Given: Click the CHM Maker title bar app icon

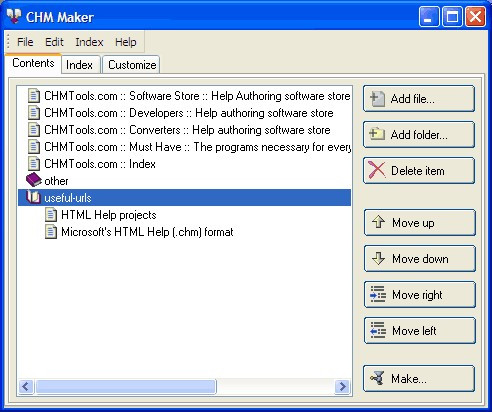Looking at the screenshot, I should [x=14, y=16].
